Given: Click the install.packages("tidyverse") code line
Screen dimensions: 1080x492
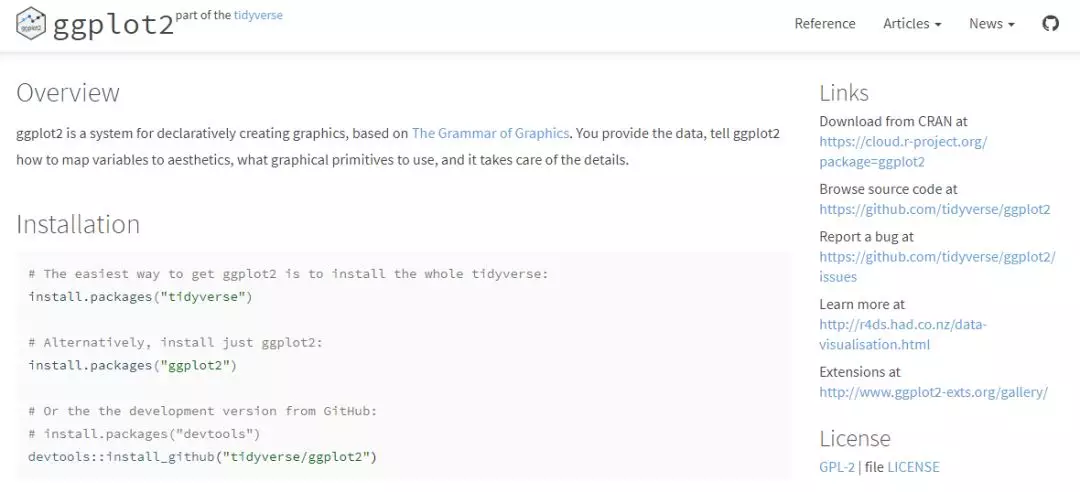Looking at the screenshot, I should [140, 297].
